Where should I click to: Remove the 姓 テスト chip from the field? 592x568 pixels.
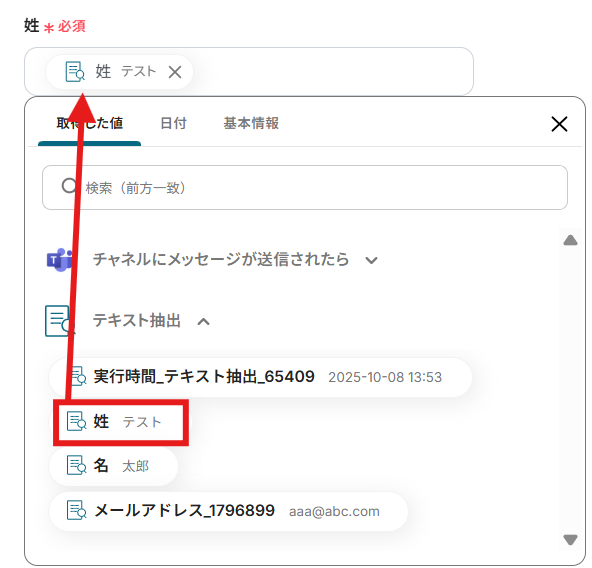[175, 72]
